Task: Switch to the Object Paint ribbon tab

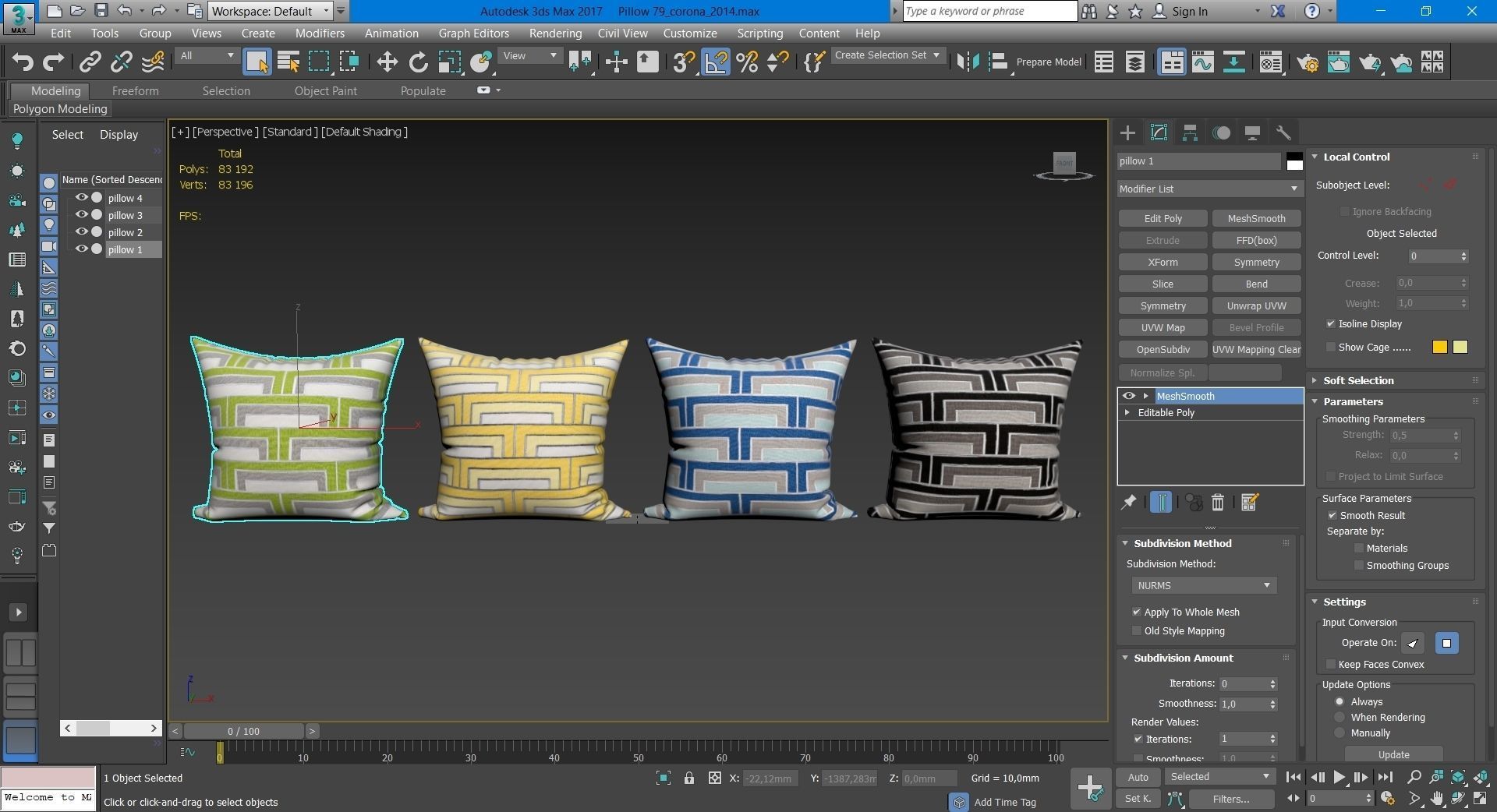Action: 325,91
